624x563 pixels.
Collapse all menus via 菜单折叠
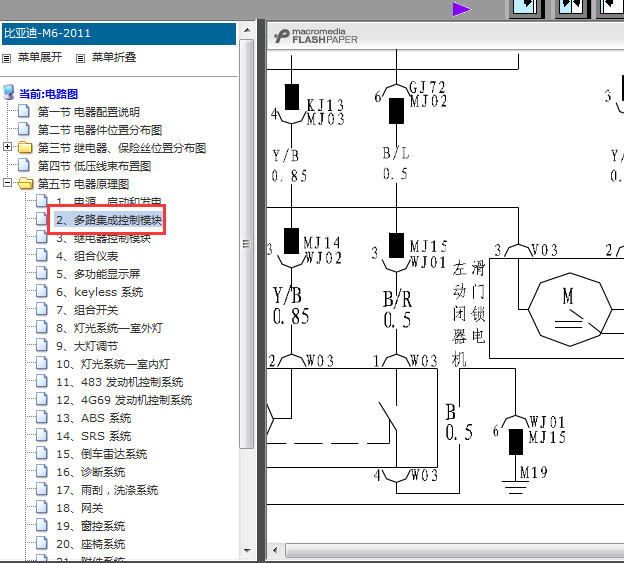pos(114,57)
